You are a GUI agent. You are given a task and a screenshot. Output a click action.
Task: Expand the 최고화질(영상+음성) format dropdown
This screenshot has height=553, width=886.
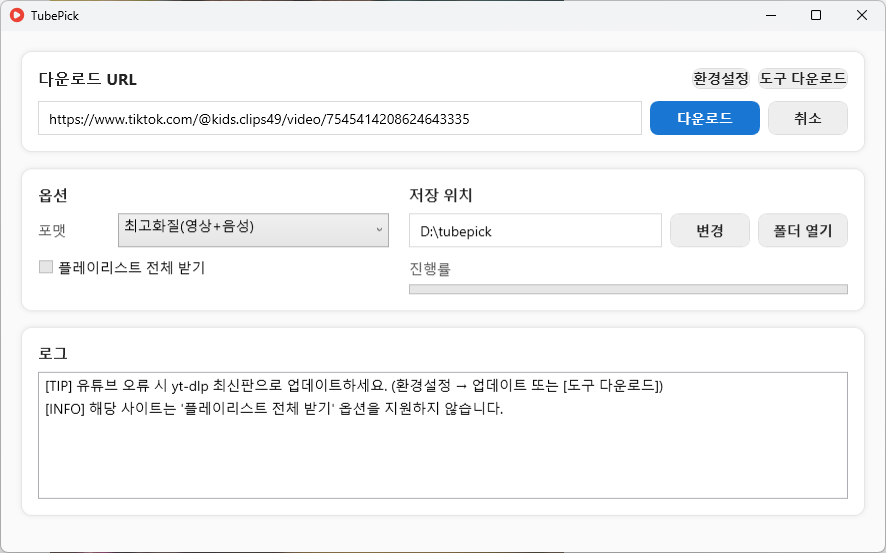[x=253, y=230]
